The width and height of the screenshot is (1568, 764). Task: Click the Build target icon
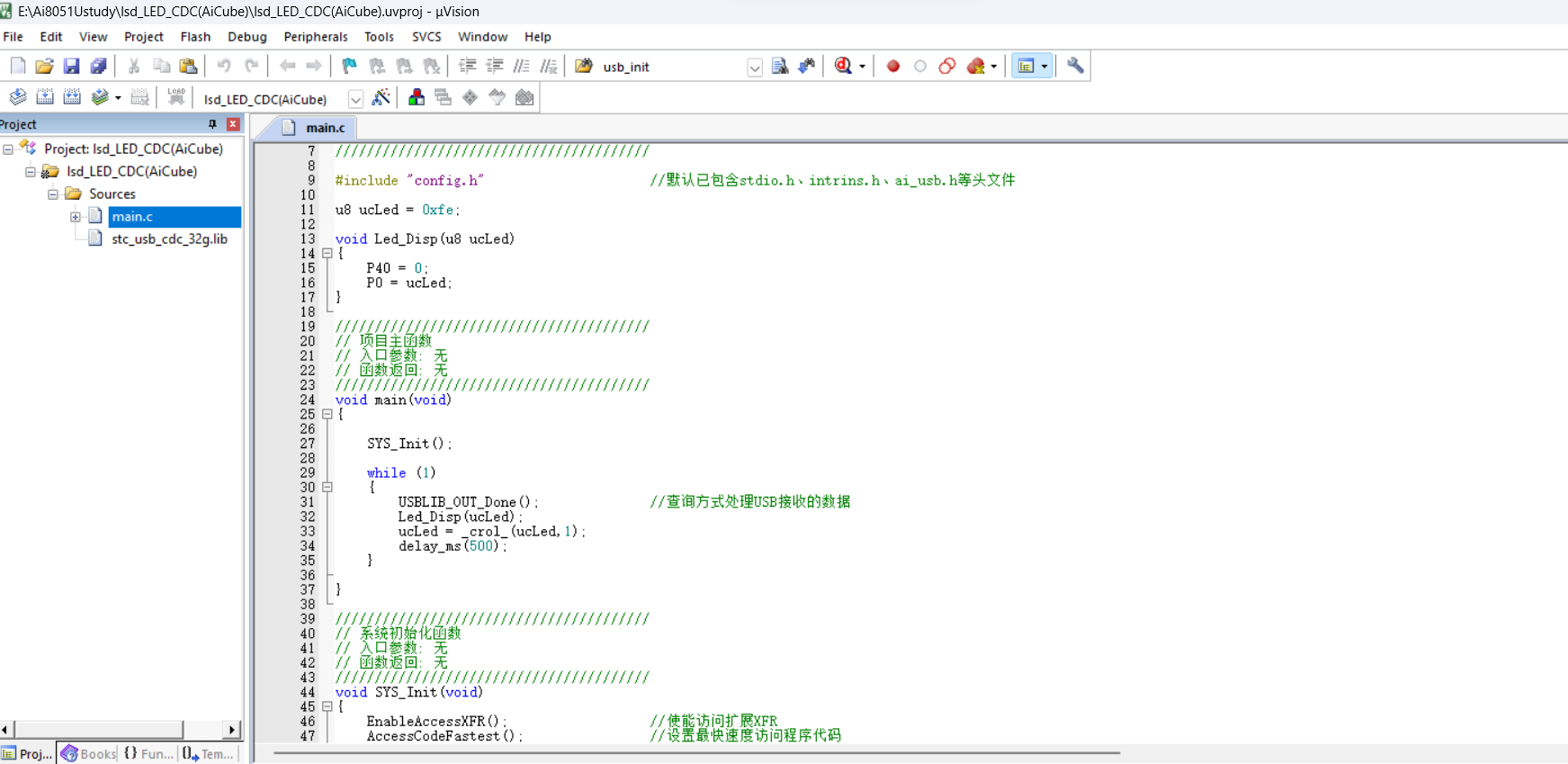point(45,97)
